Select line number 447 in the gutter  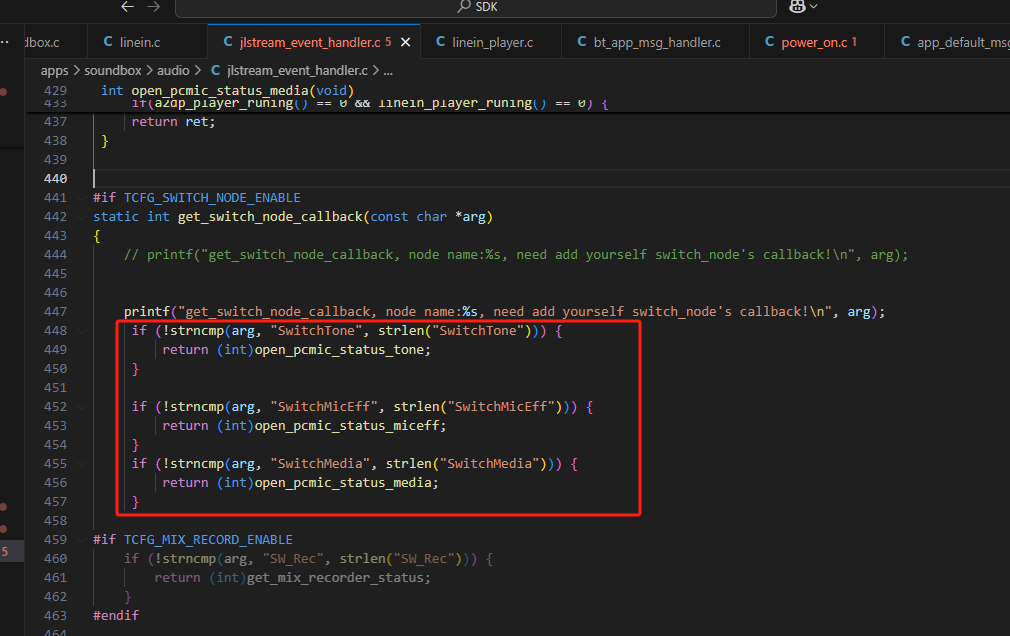(55, 312)
